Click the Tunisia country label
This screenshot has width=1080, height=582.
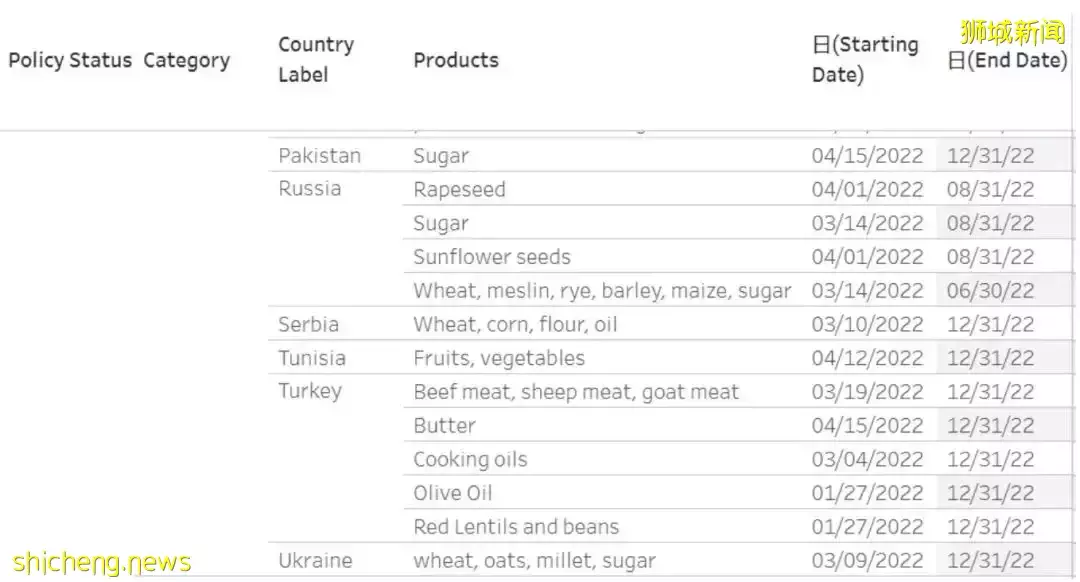tap(312, 358)
